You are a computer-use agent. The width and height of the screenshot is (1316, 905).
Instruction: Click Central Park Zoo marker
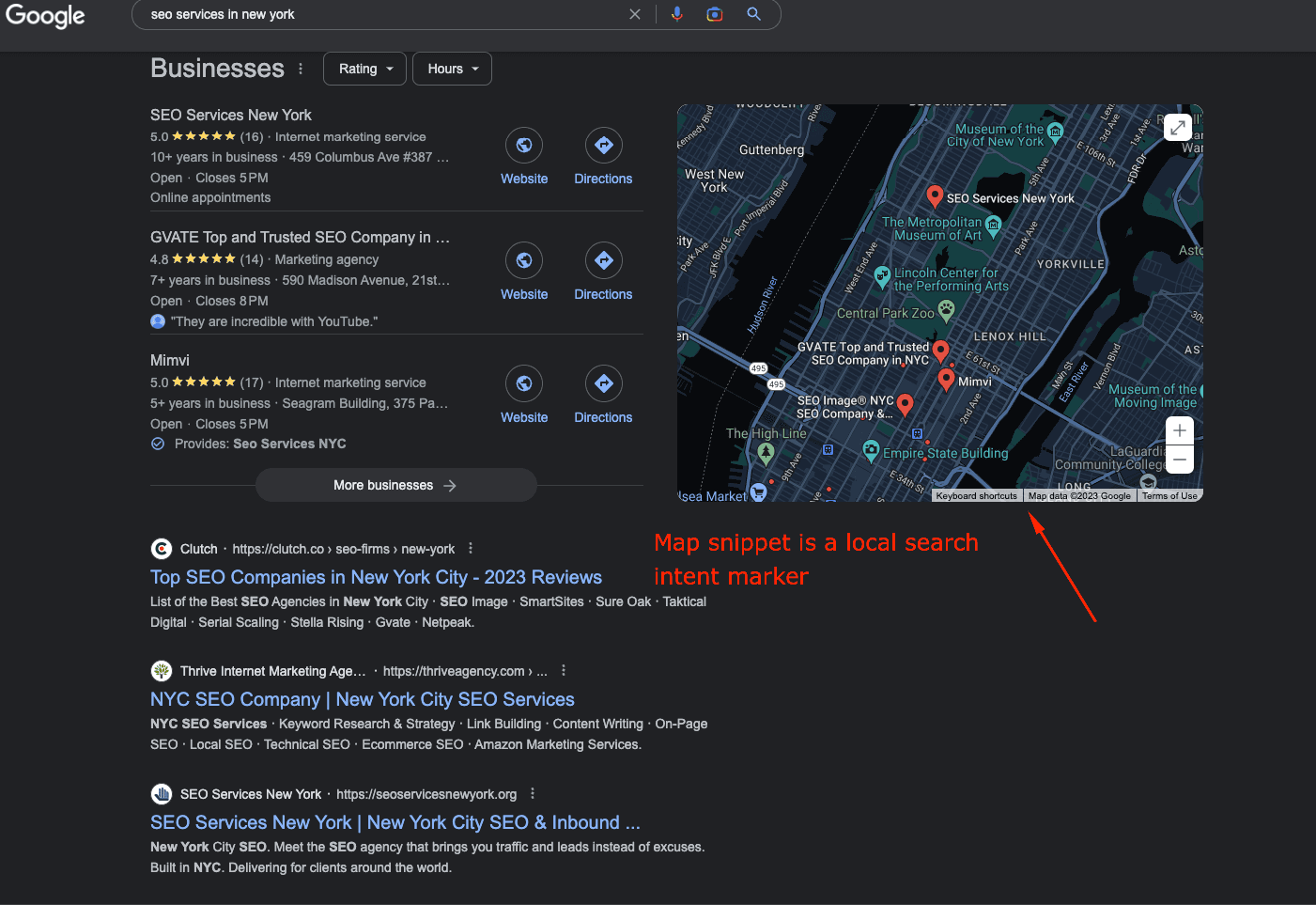tap(946, 309)
